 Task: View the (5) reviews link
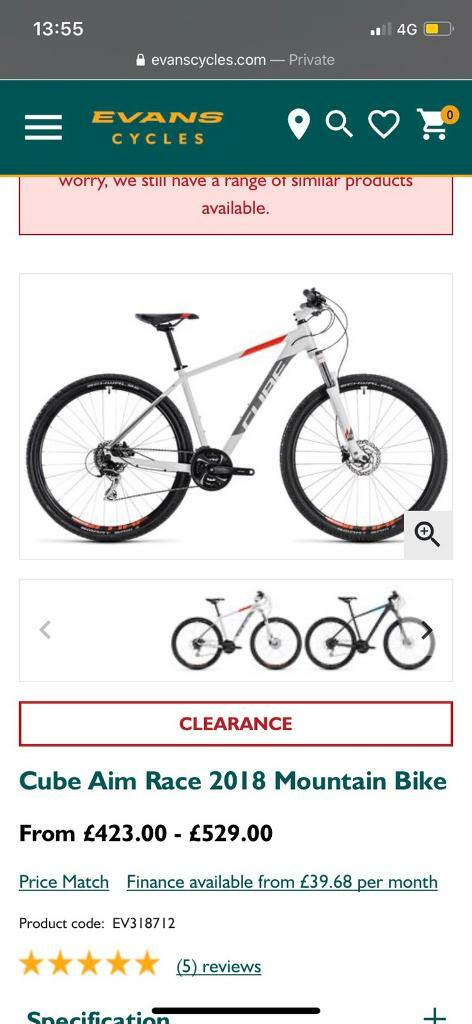point(219,966)
